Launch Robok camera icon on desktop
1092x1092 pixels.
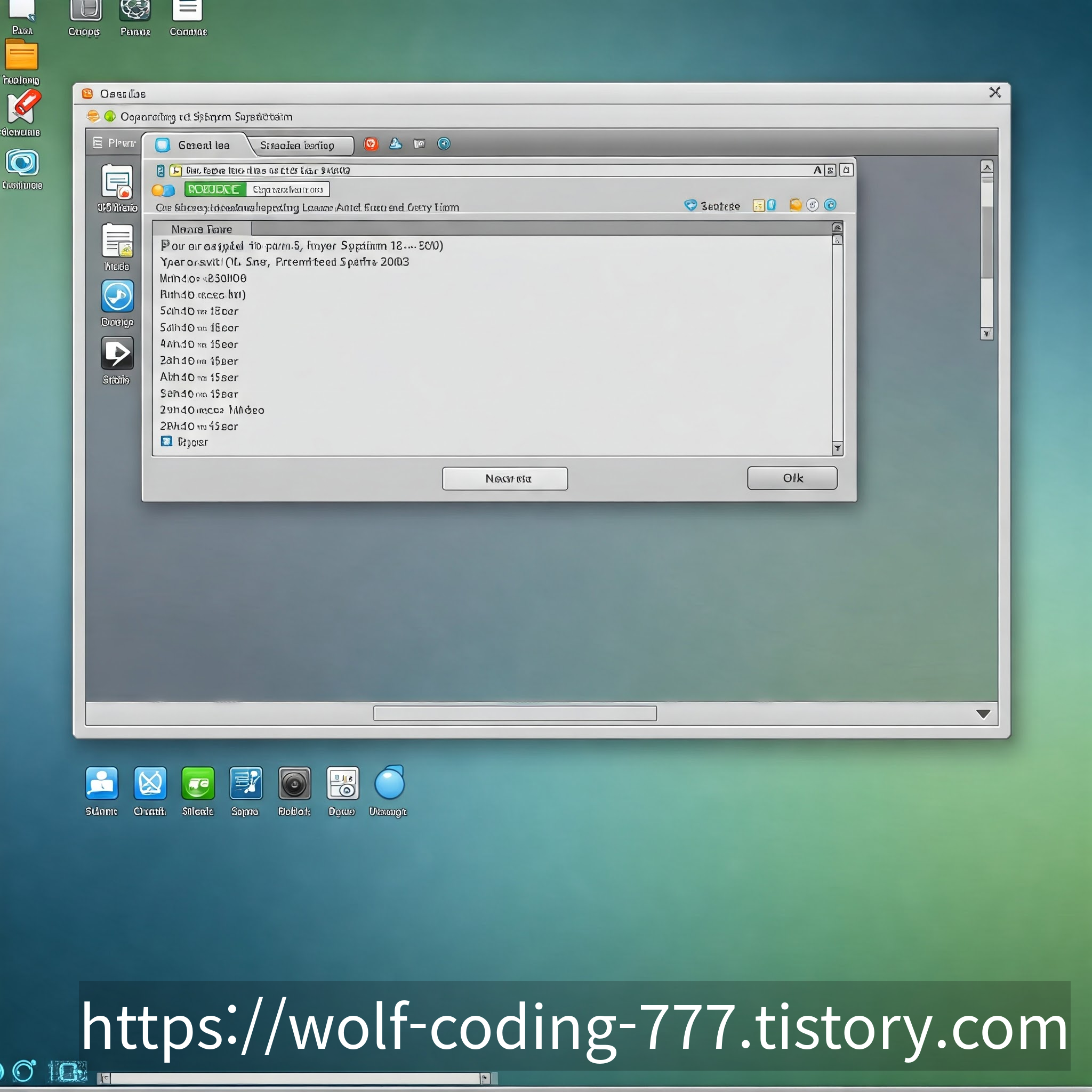pos(294,783)
